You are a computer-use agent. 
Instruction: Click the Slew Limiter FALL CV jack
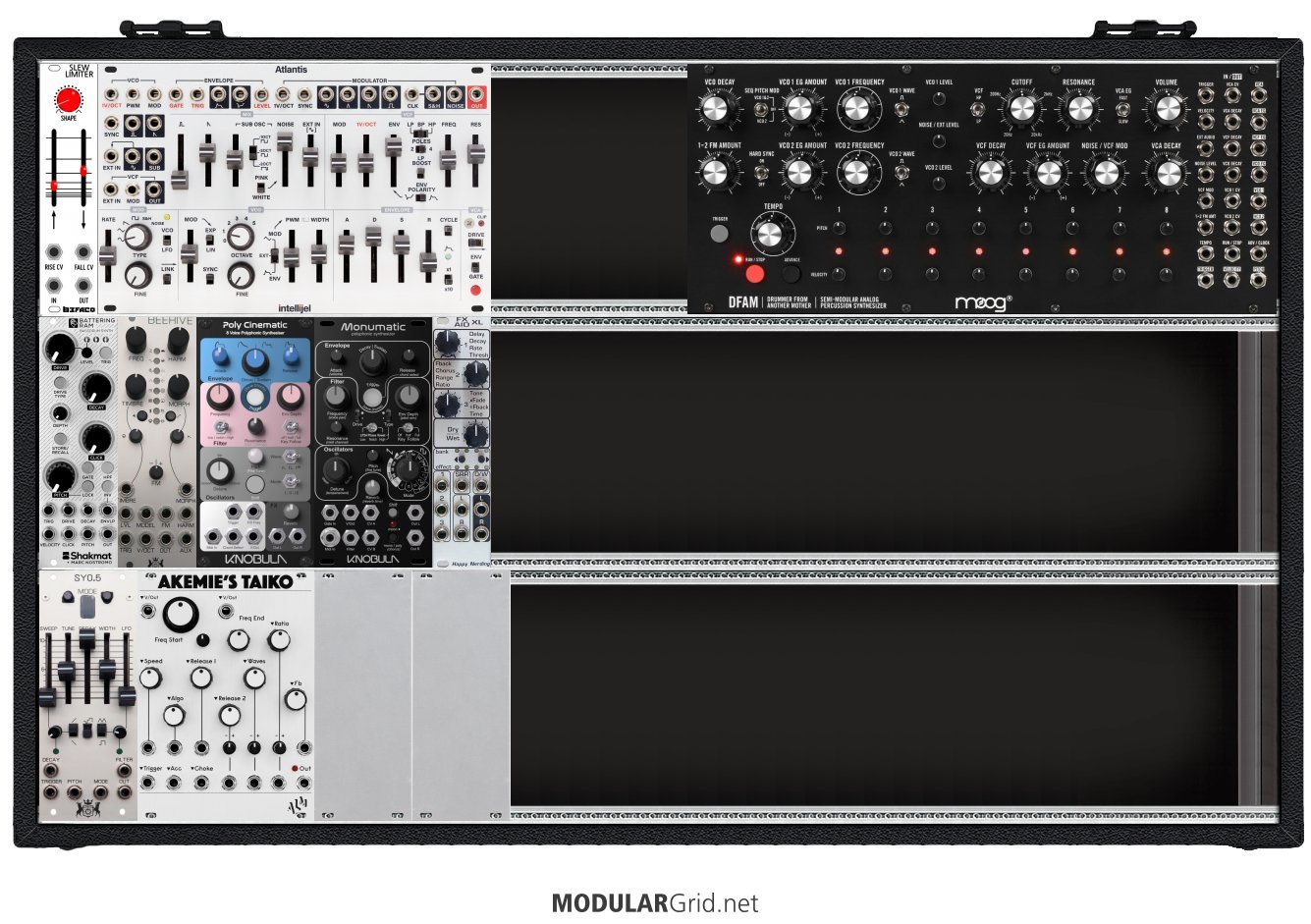point(83,253)
